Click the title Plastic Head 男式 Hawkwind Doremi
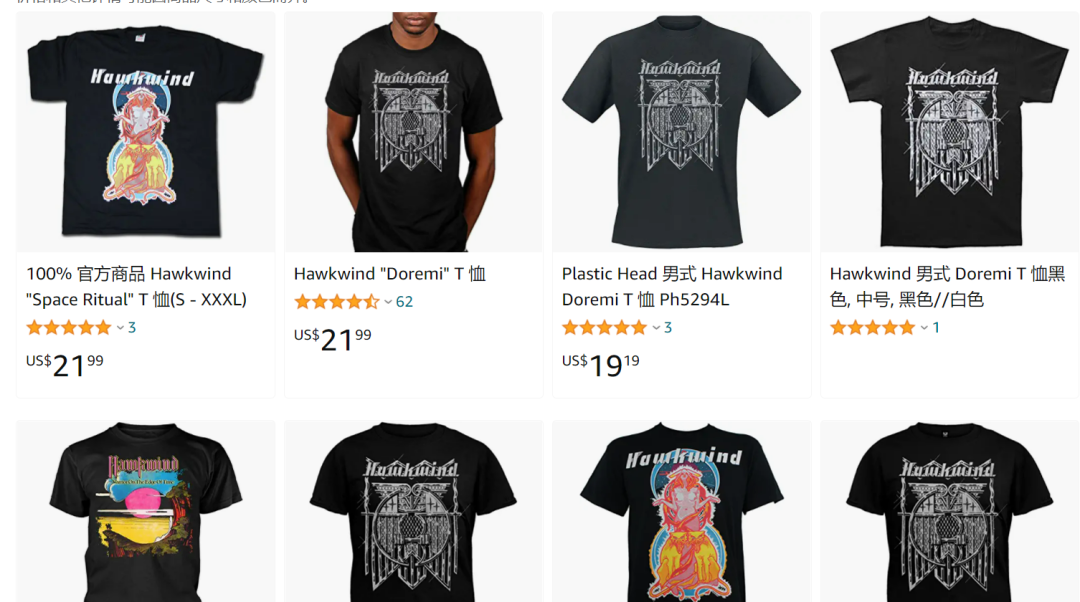 click(x=672, y=287)
